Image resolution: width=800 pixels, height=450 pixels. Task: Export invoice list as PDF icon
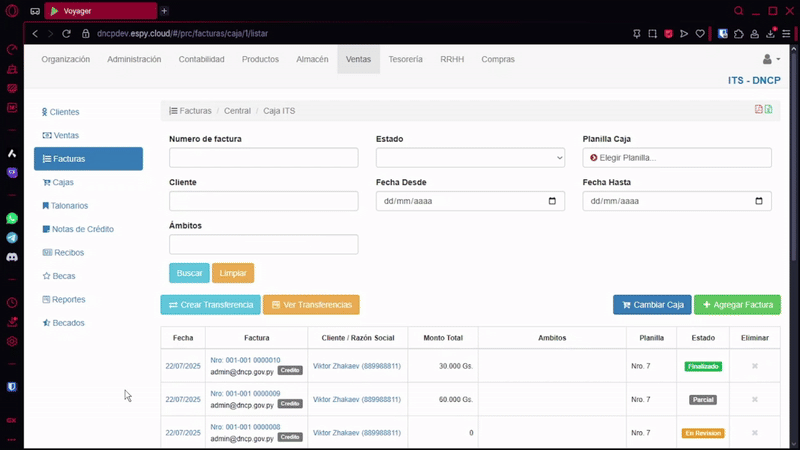pos(759,110)
